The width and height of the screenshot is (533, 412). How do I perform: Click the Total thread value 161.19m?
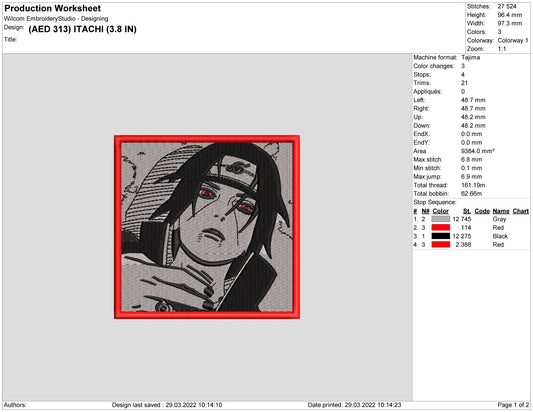[473, 185]
